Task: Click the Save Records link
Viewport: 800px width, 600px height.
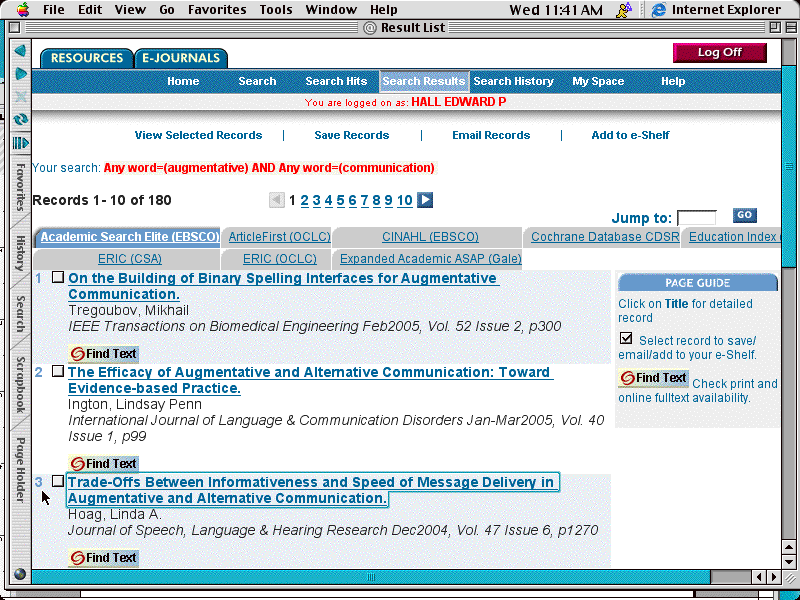Action: coord(352,135)
